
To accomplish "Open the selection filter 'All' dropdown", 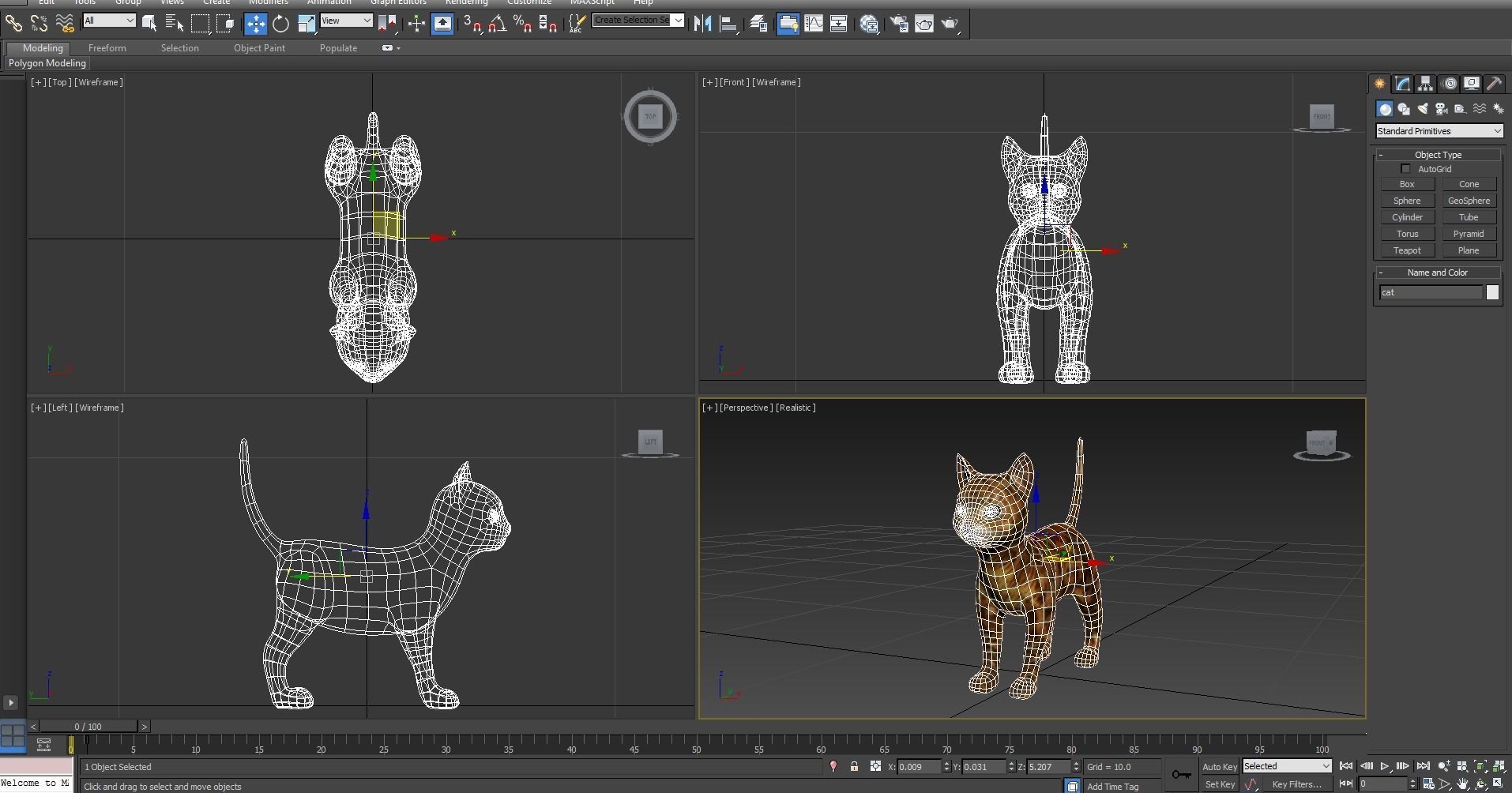I will 109,21.
